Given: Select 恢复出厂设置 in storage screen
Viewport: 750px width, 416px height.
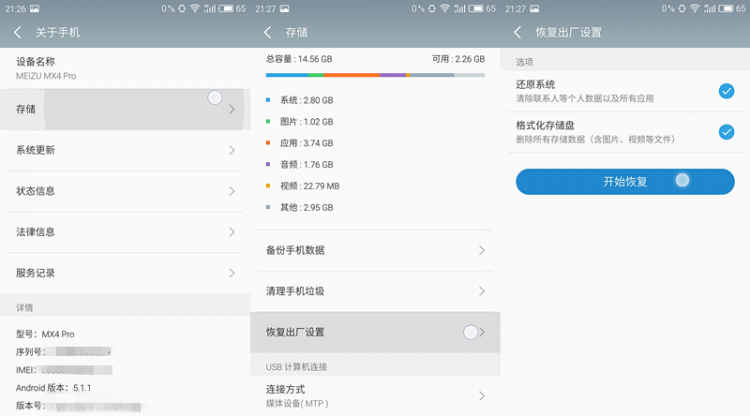Looking at the screenshot, I should click(375, 332).
